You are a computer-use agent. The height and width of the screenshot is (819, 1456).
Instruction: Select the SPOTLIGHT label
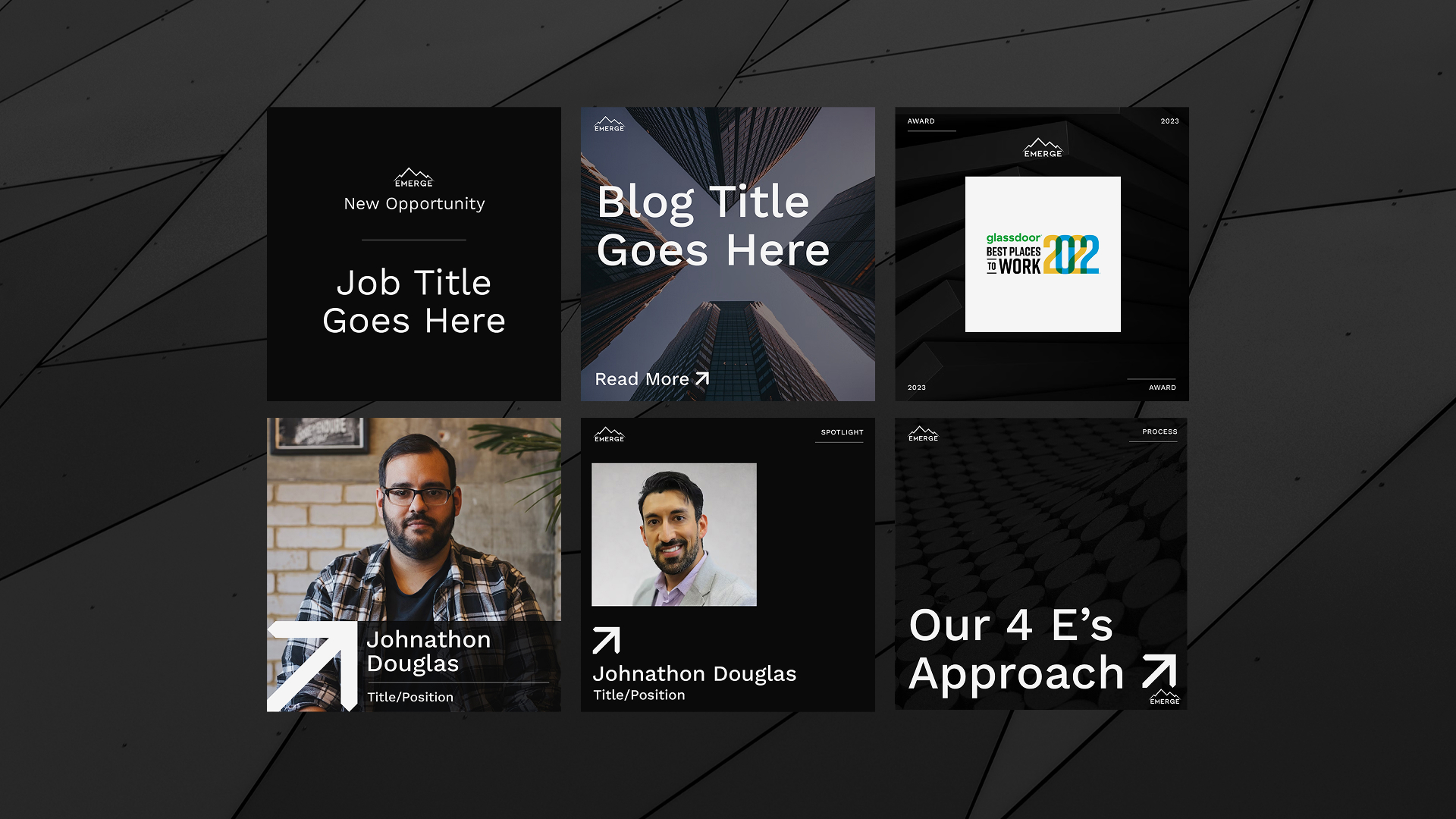click(x=842, y=432)
